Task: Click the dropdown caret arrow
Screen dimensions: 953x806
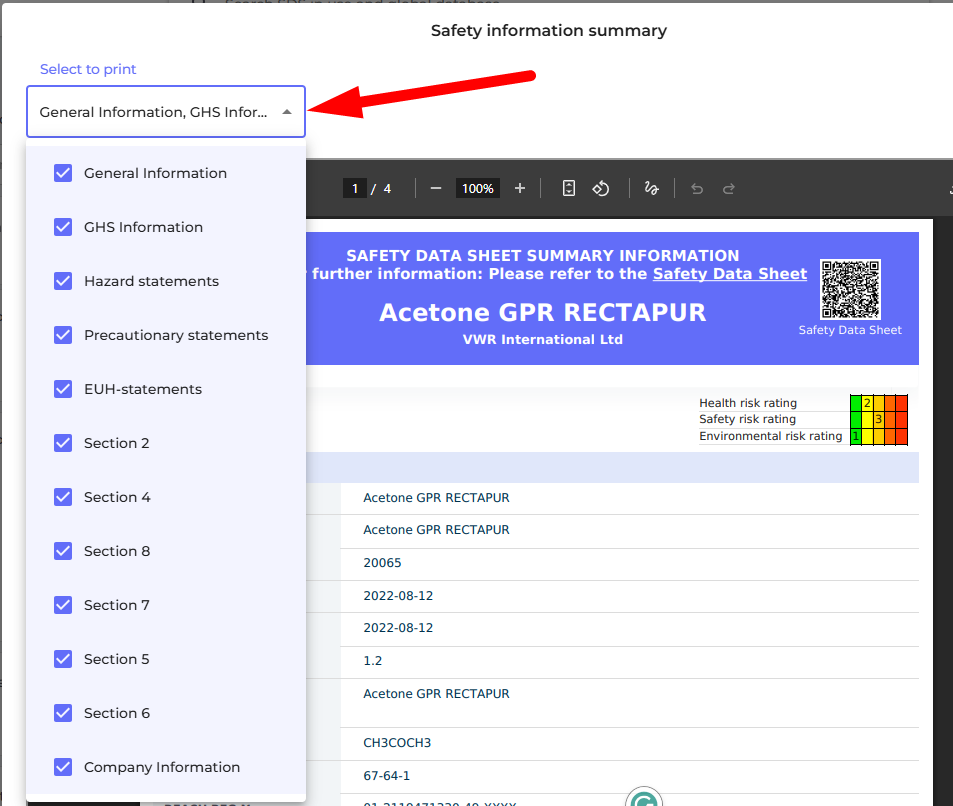Action: [x=287, y=112]
